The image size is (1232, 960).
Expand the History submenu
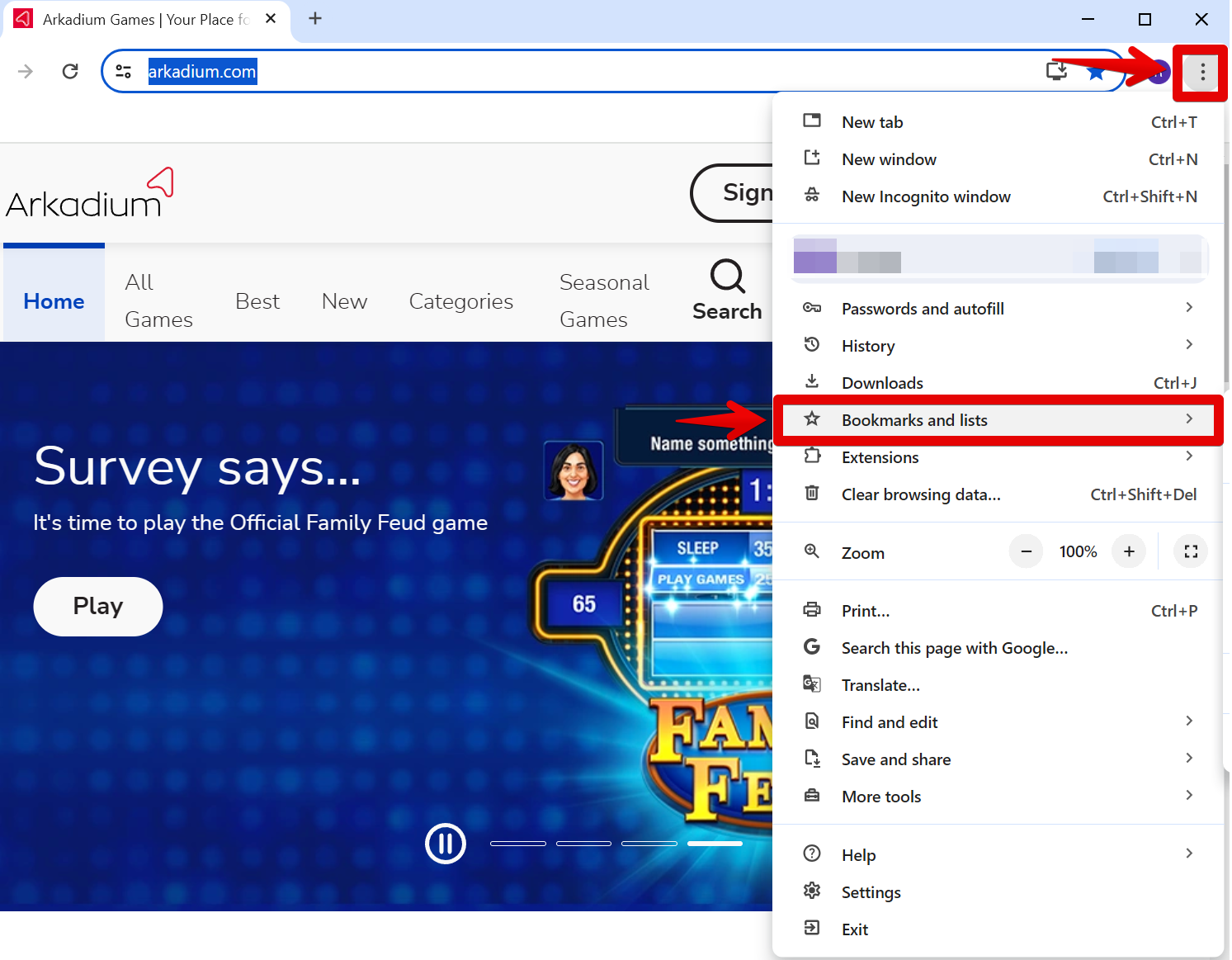point(998,346)
